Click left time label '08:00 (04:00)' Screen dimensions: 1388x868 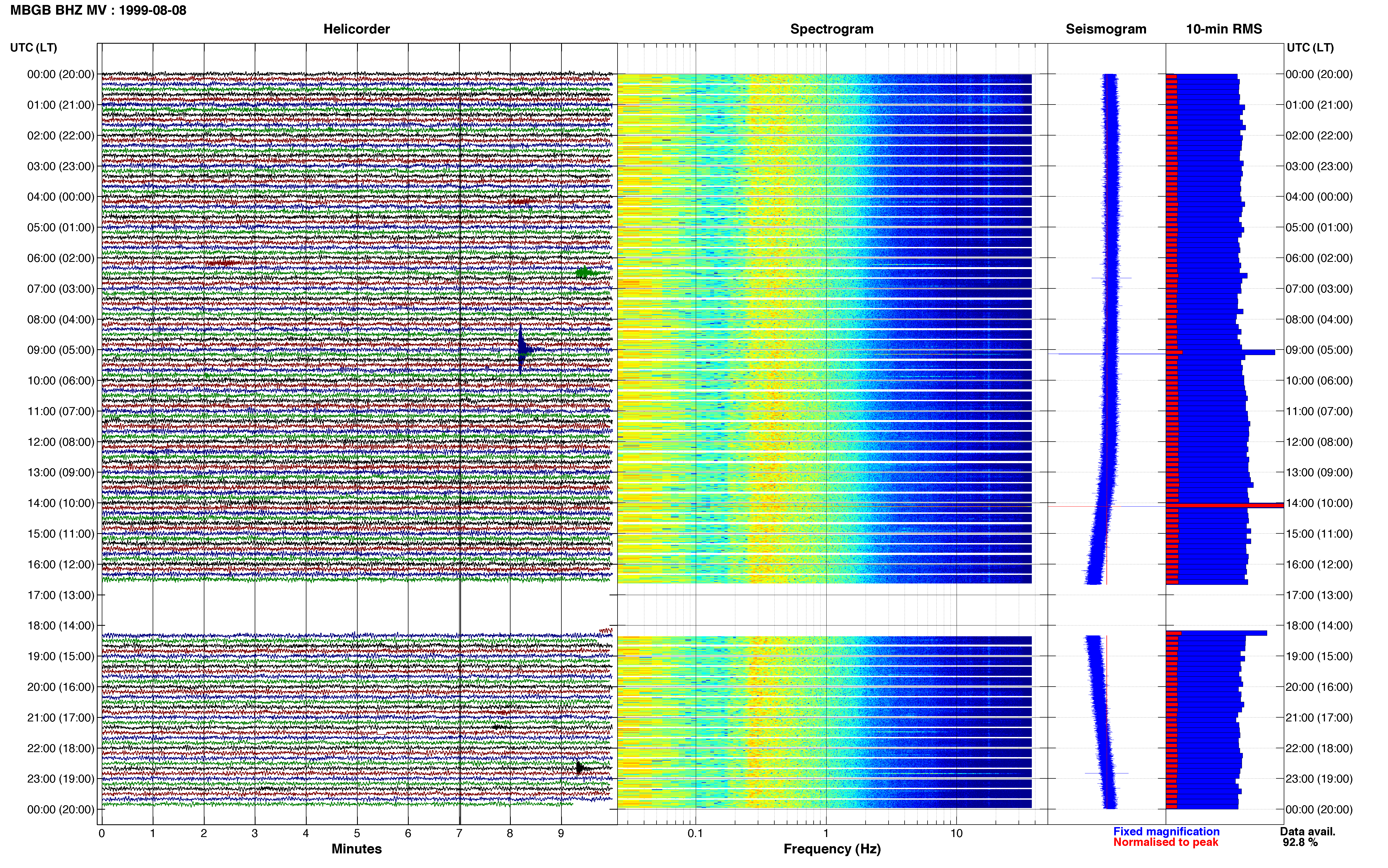(x=61, y=319)
